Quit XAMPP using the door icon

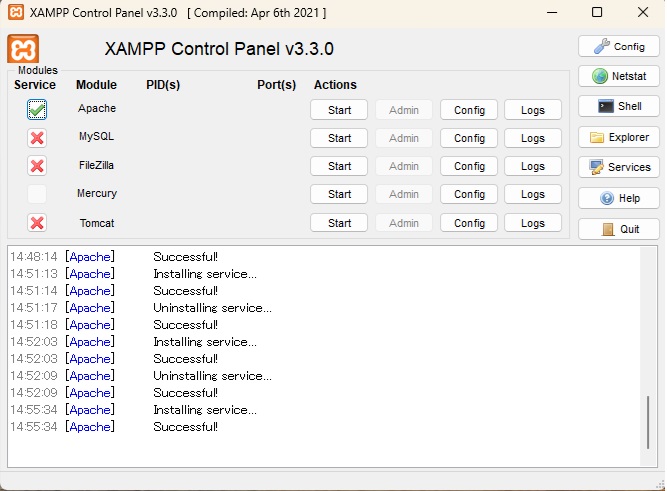619,229
